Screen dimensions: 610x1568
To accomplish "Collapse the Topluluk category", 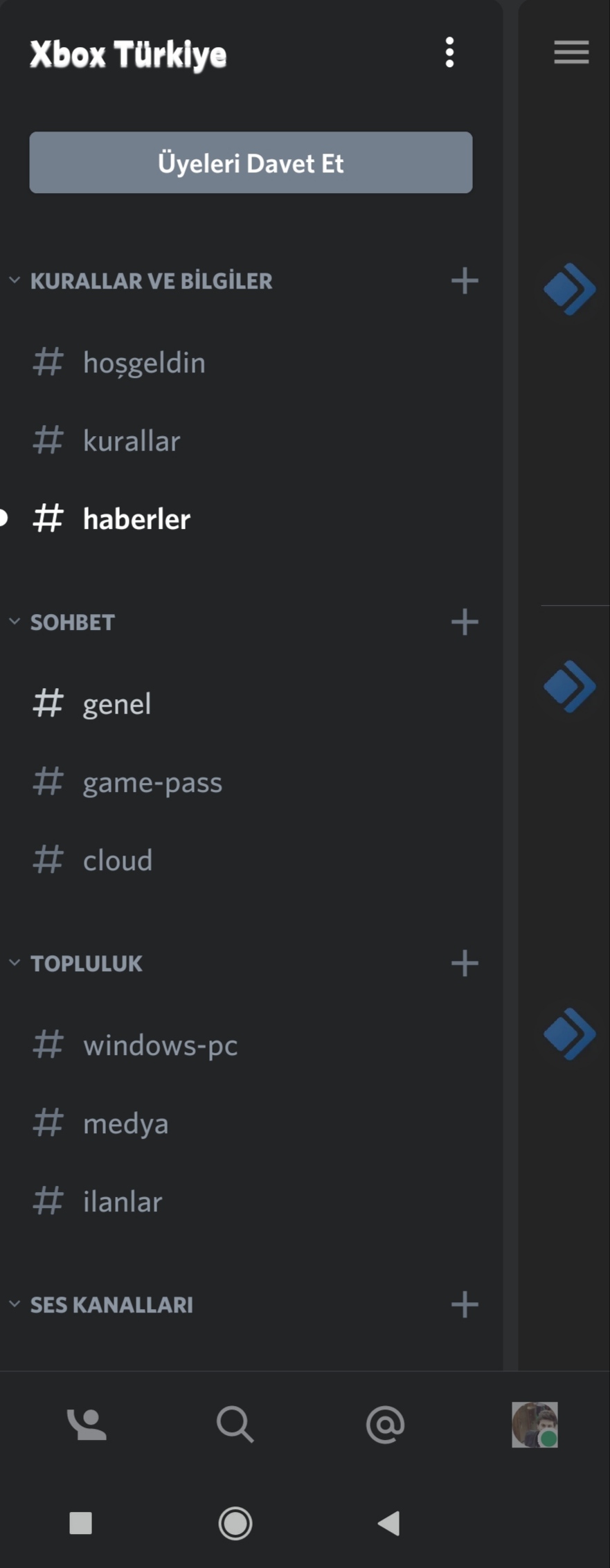I will [15, 963].
